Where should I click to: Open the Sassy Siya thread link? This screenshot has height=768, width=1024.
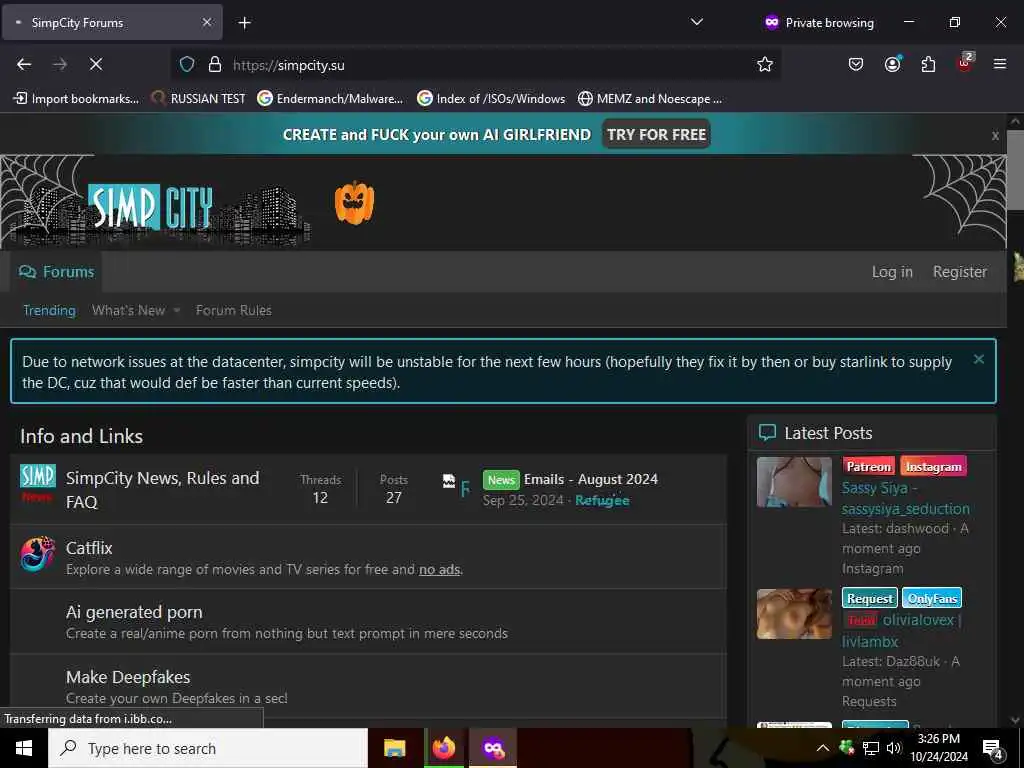(x=906, y=498)
